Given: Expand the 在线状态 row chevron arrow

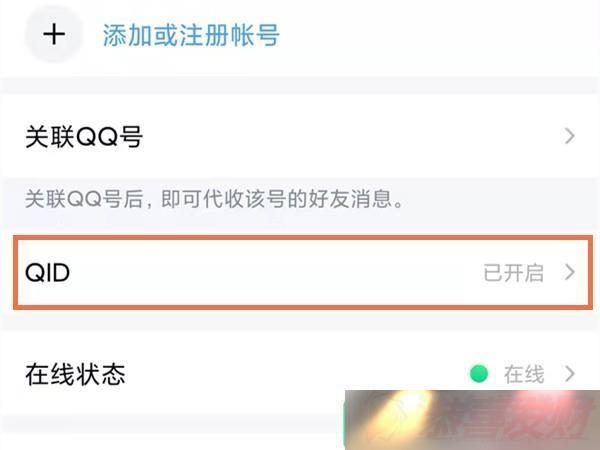Looking at the screenshot, I should 569,374.
